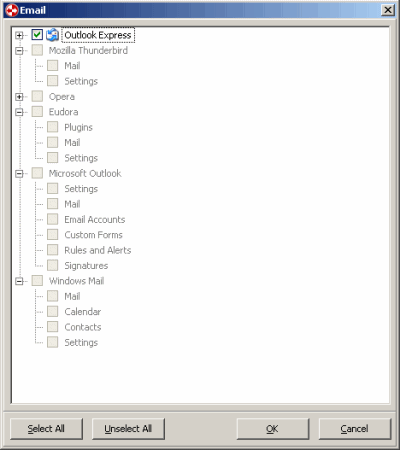Tick the Rules and Alerts checkbox
Image resolution: width=400 pixels, height=450 pixels.
(53, 250)
